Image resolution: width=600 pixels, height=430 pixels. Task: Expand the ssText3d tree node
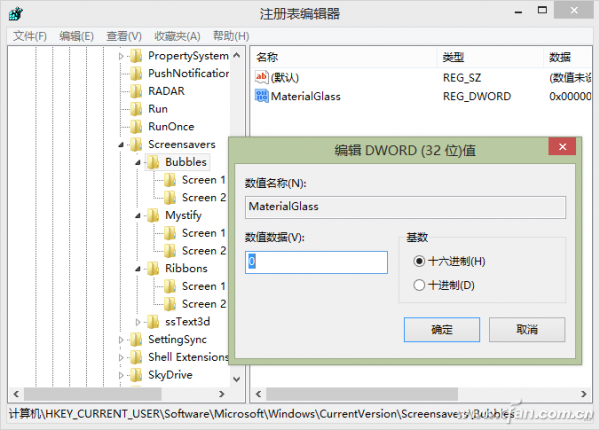click(x=138, y=322)
